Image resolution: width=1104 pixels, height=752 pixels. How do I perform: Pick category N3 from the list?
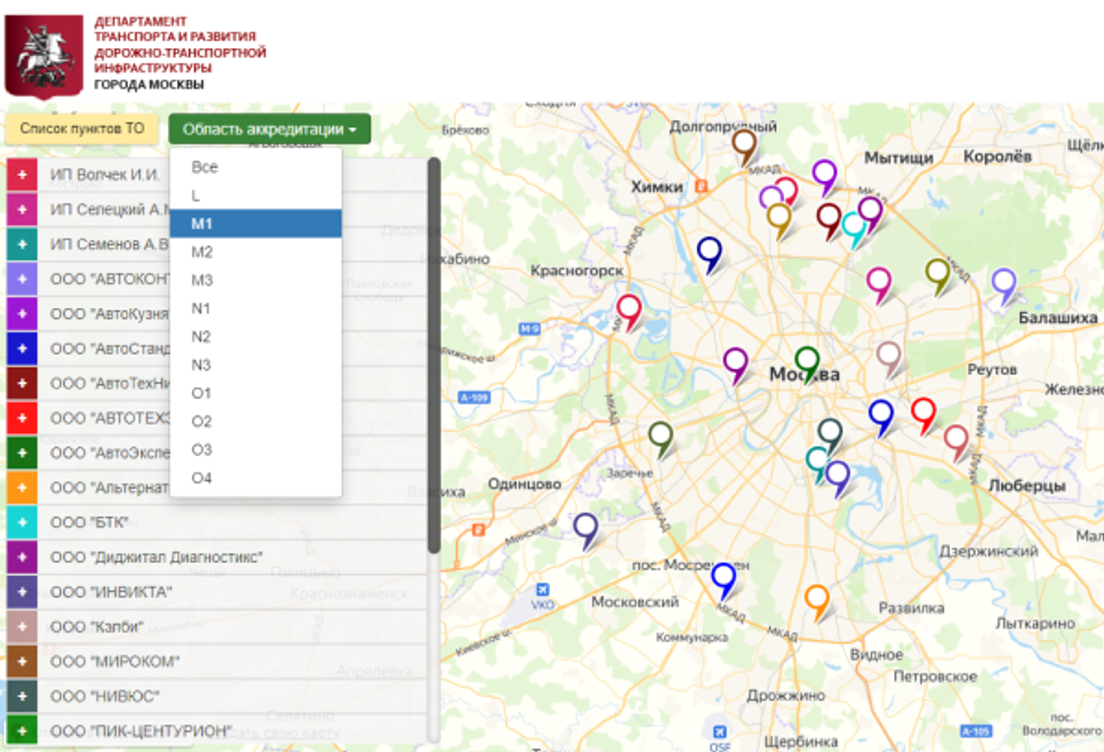256,365
